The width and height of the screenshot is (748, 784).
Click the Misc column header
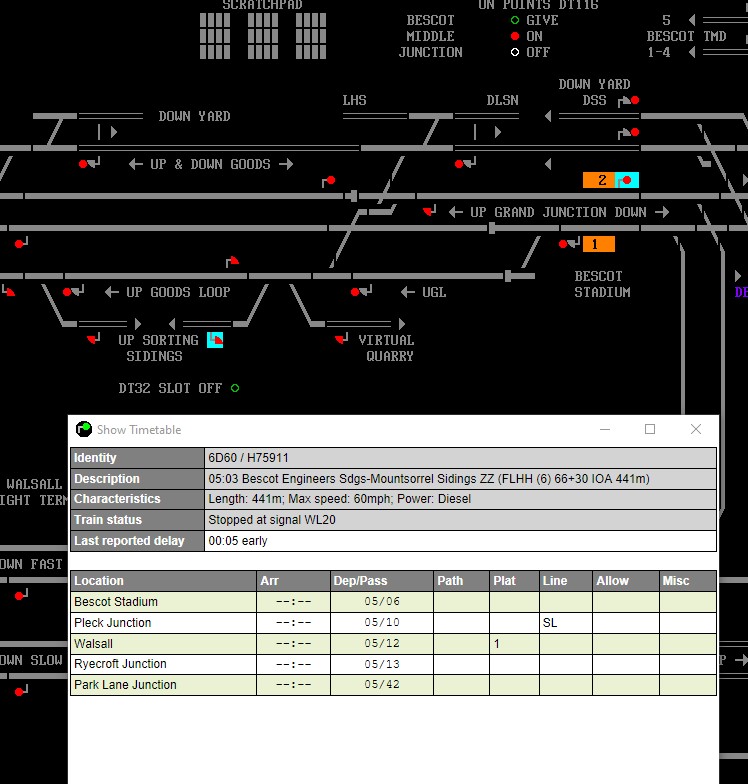(x=688, y=581)
